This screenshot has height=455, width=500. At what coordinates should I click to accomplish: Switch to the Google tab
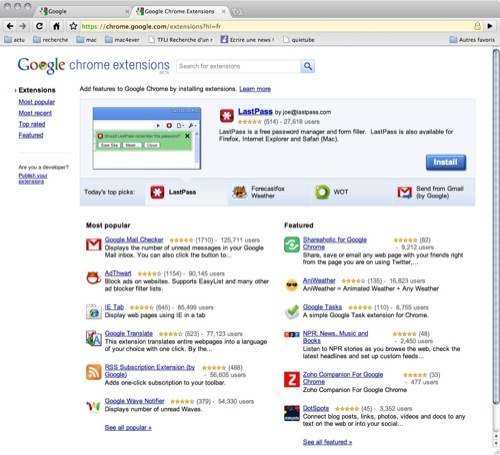point(82,11)
